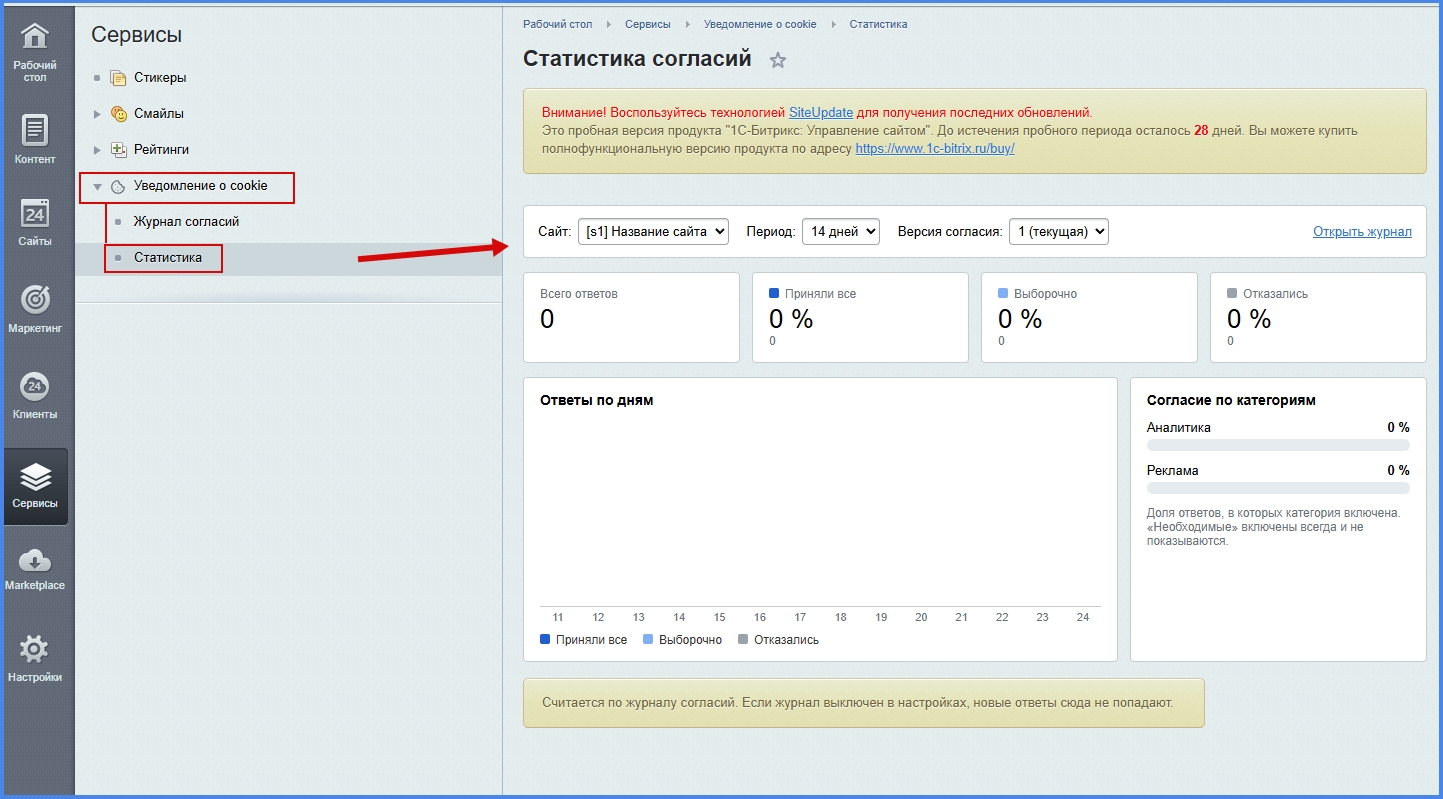Click the Согласие по категориям heading
Viewport: 1443px width, 799px height.
coord(1231,400)
